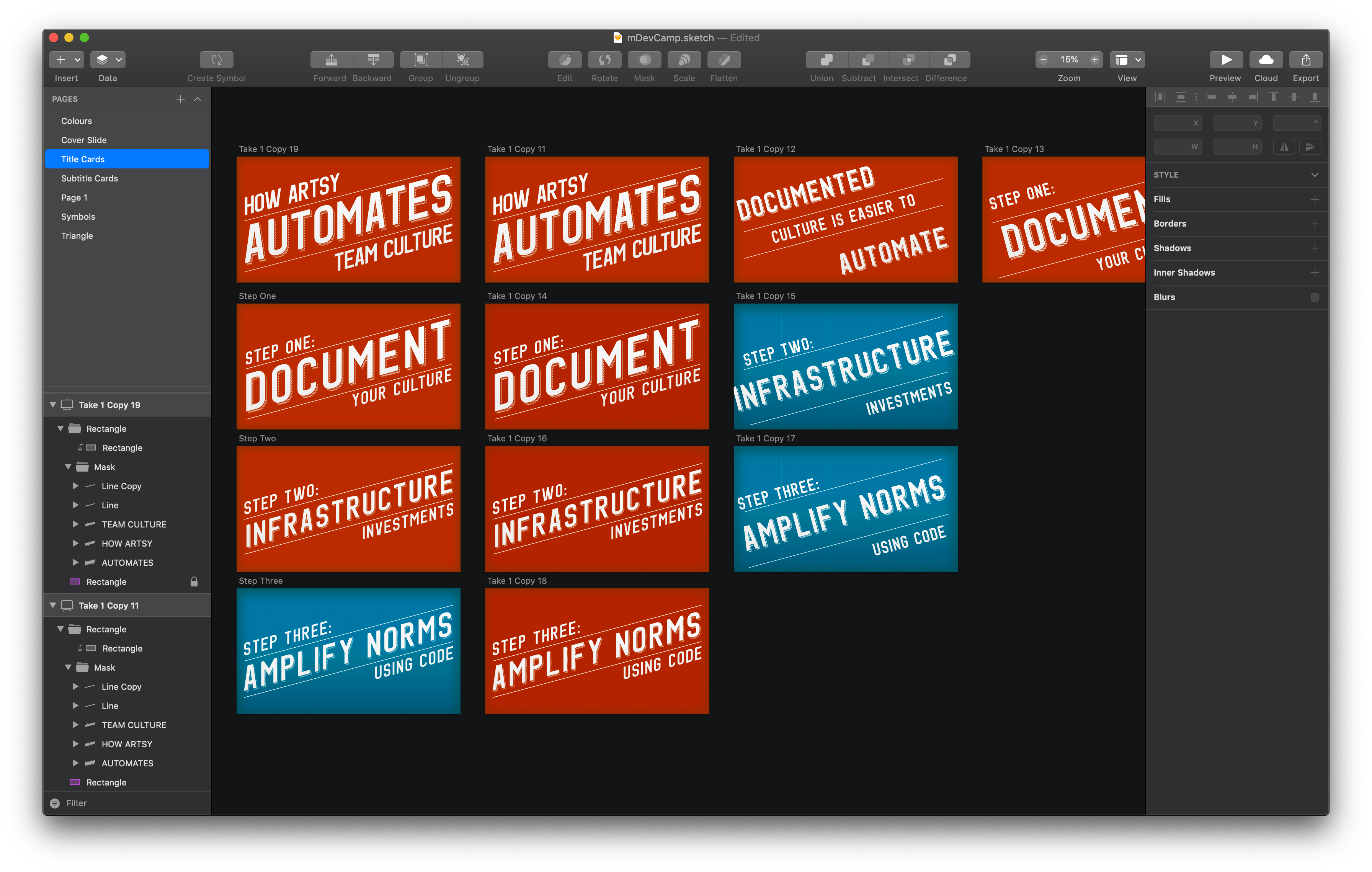The image size is (1372, 872).
Task: Click the Mask tool icon
Action: click(x=644, y=60)
